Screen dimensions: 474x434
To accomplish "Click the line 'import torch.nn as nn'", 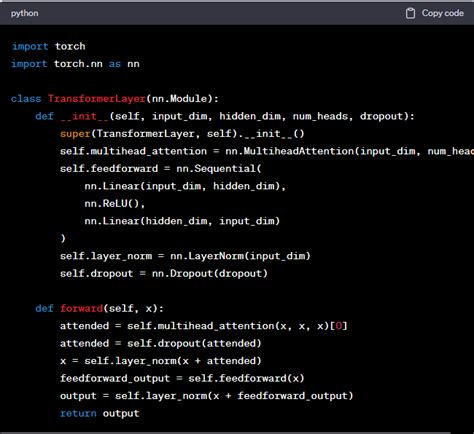I will (x=75, y=64).
